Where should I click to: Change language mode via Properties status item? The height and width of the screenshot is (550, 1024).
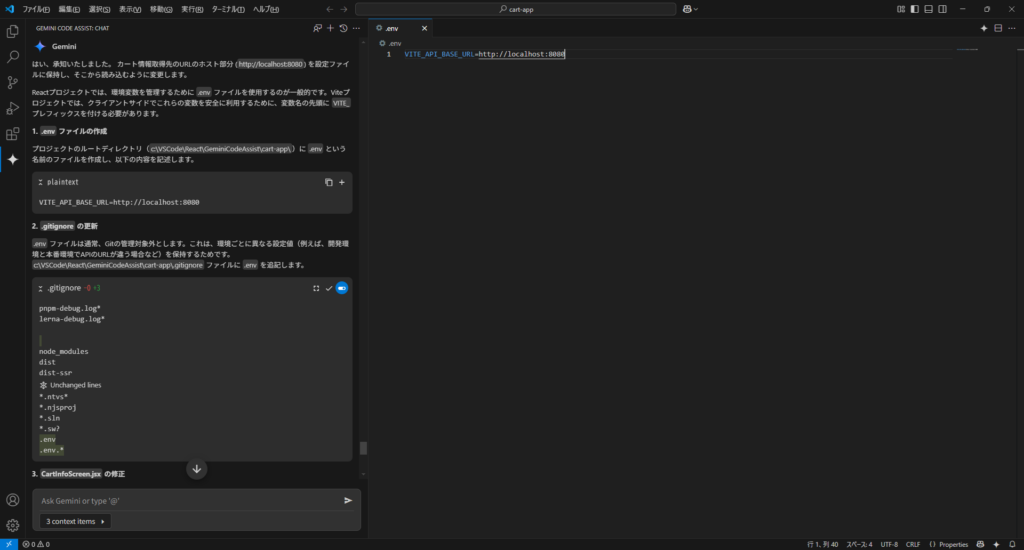coord(948,544)
